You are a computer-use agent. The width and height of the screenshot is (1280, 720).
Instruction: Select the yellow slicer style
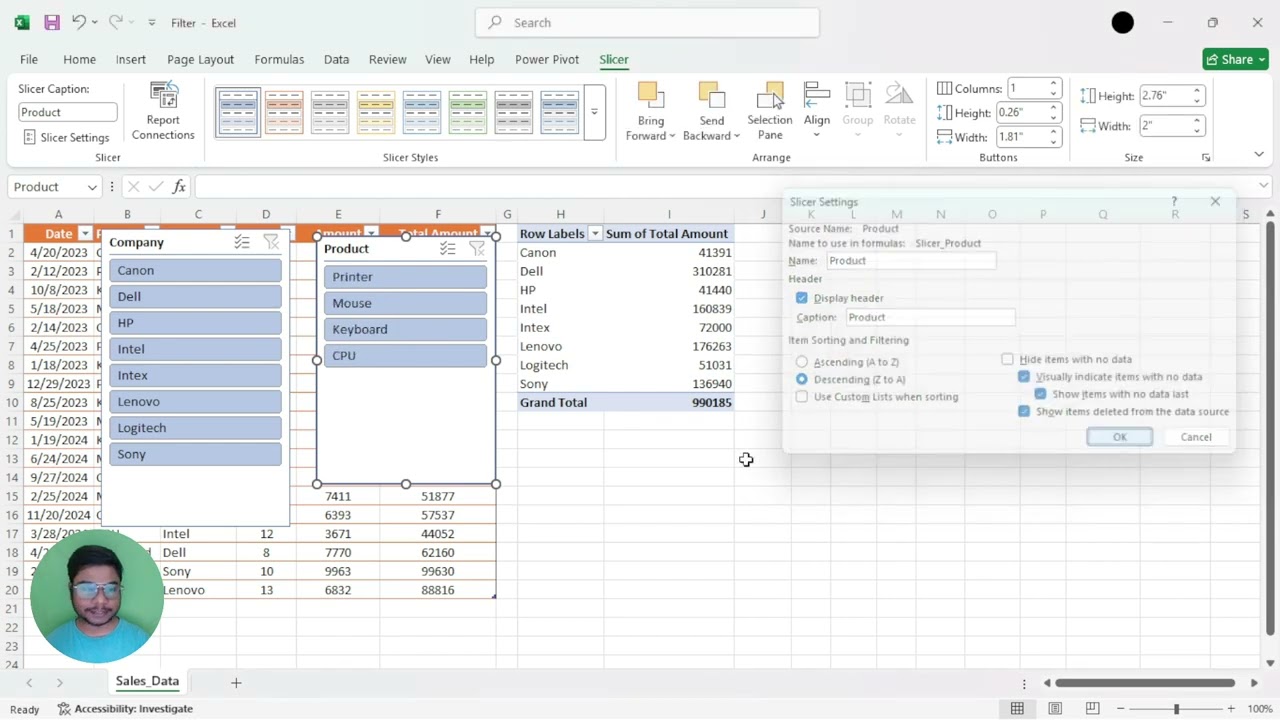coord(376,112)
